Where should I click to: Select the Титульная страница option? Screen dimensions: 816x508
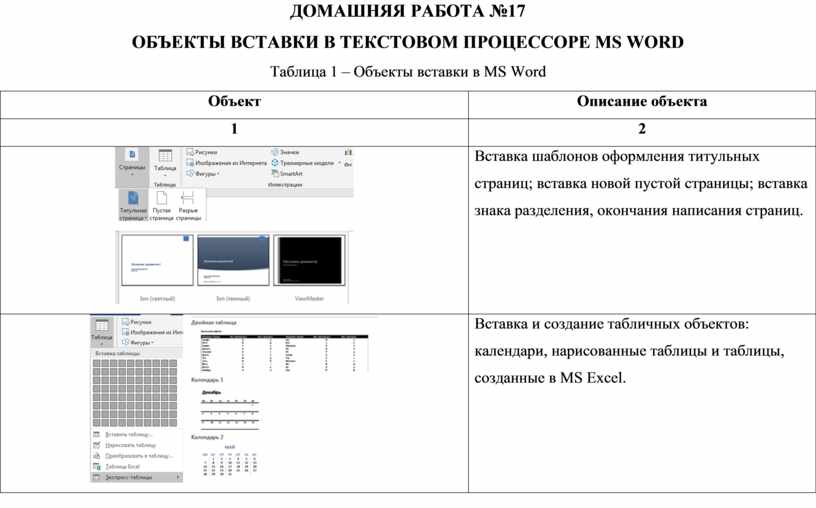(x=133, y=205)
